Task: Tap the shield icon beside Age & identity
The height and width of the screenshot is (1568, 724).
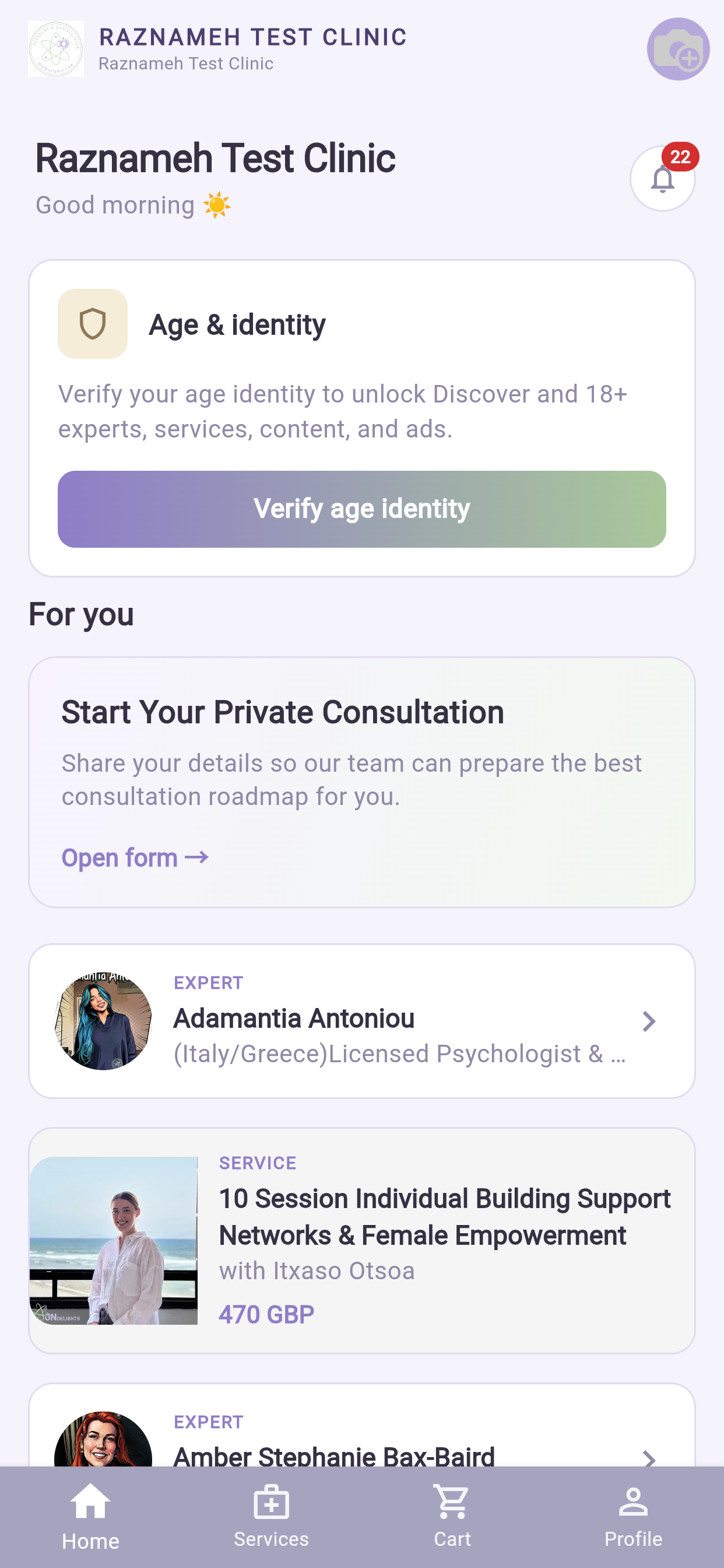Action: point(93,324)
